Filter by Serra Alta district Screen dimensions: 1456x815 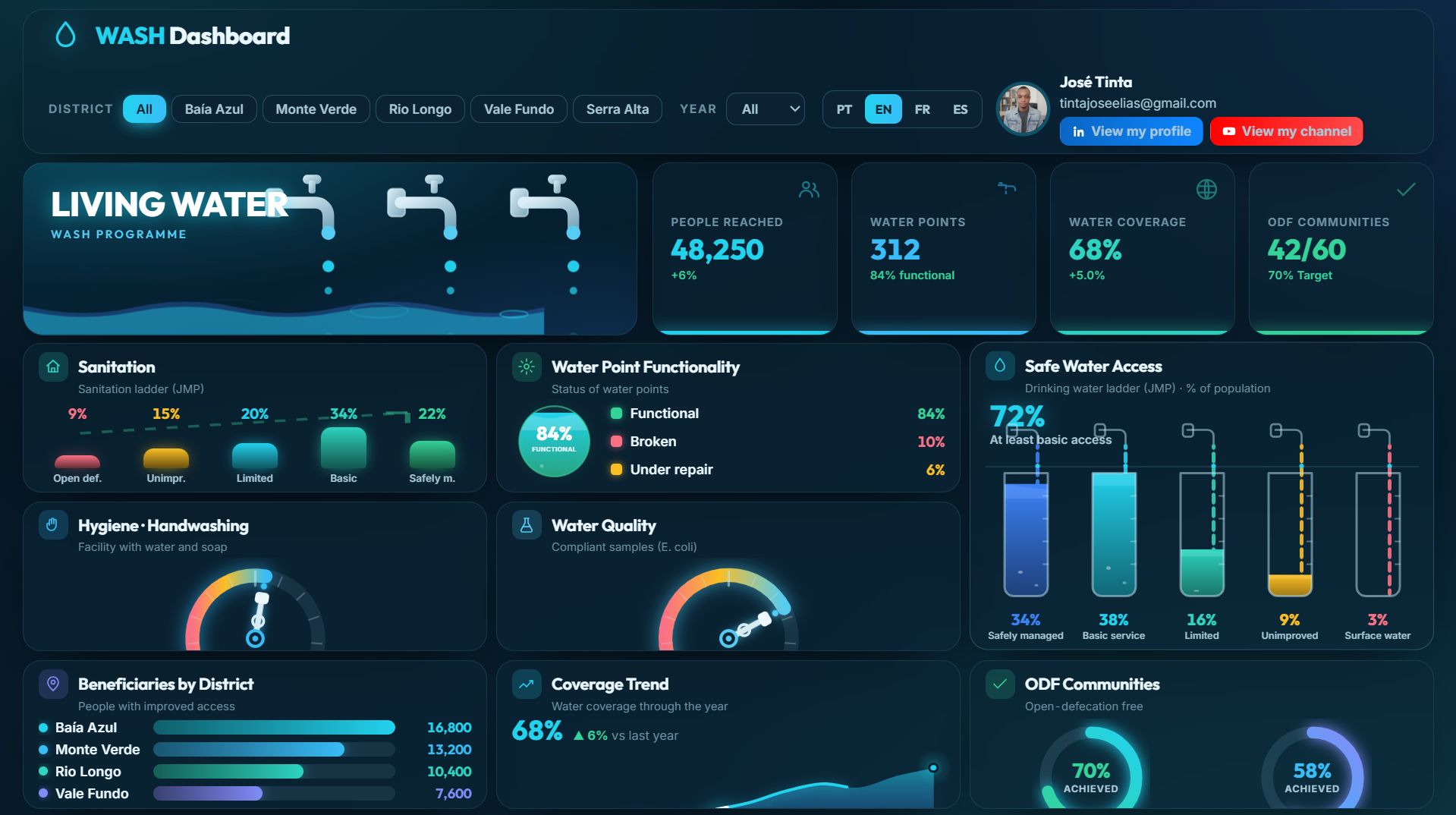coord(618,109)
